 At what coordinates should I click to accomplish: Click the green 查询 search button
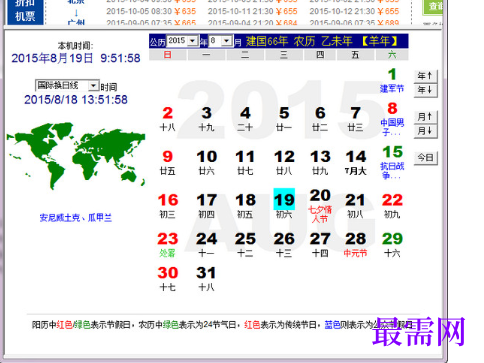pyautogui.click(x=433, y=7)
